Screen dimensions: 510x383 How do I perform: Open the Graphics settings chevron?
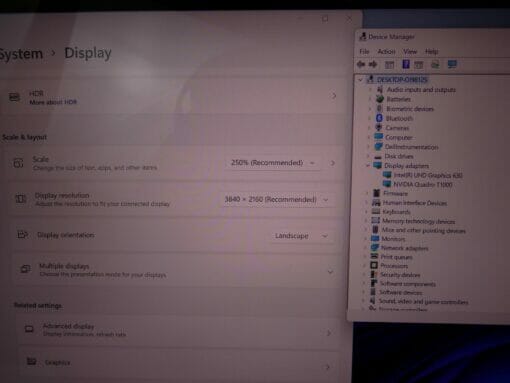(328, 367)
